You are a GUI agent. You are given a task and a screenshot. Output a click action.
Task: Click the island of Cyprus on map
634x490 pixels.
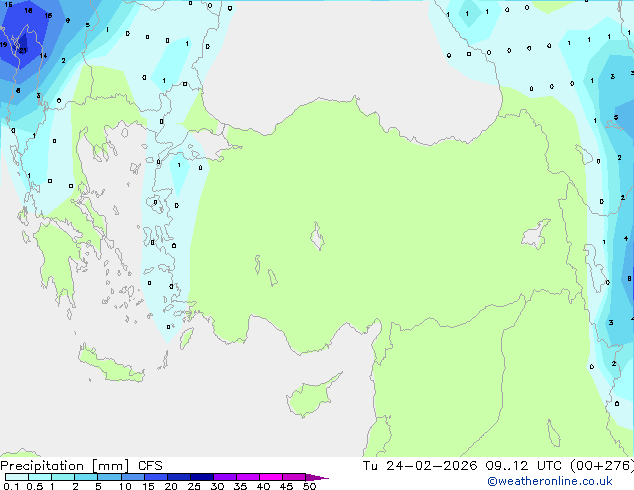[311, 397]
